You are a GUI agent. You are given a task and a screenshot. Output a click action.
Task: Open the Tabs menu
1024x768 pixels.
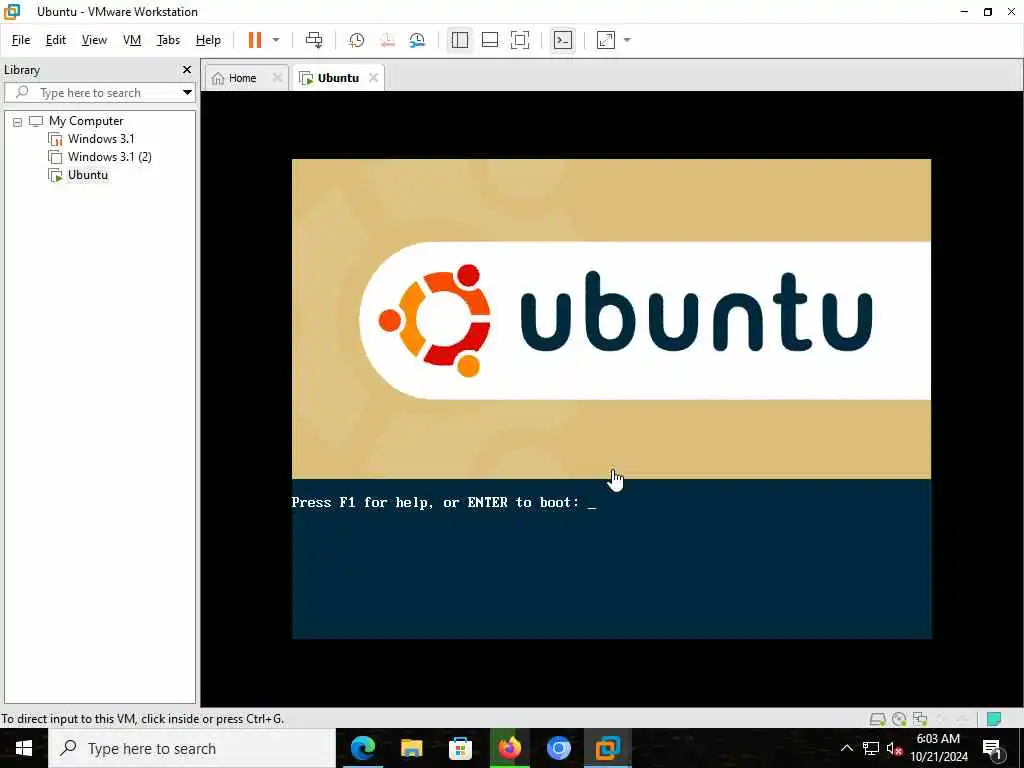click(x=168, y=40)
